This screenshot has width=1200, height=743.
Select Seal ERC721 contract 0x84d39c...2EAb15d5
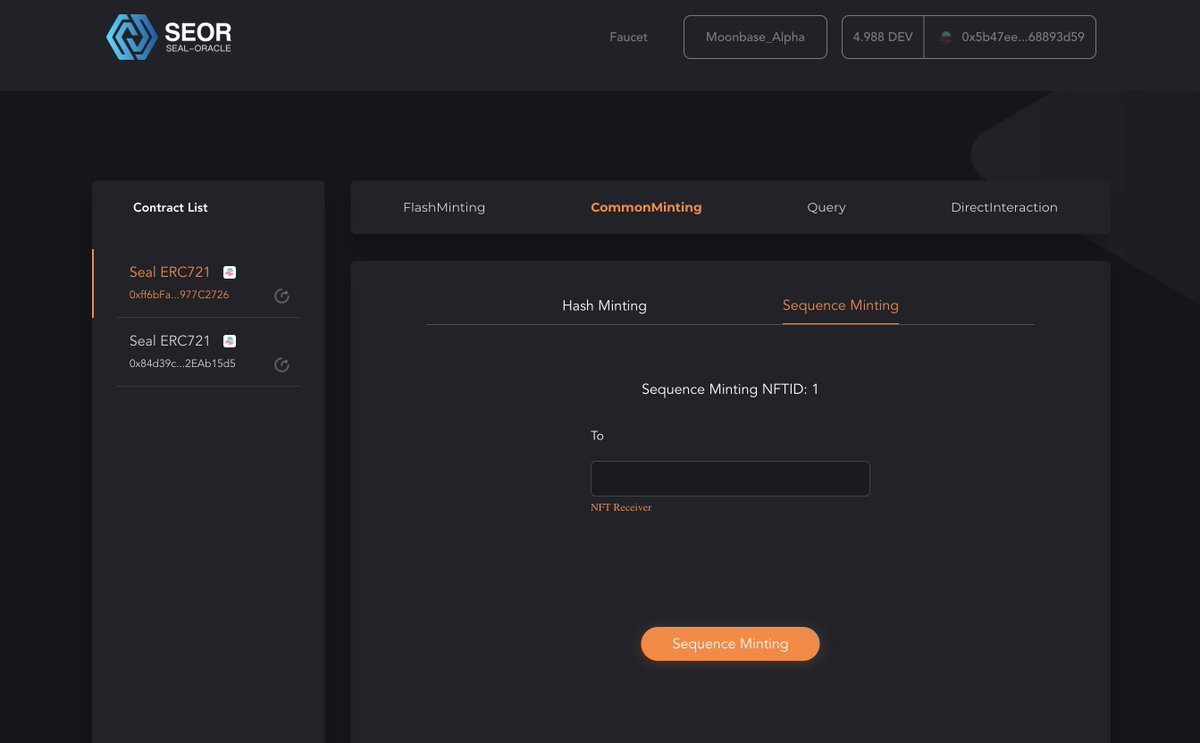(209, 352)
